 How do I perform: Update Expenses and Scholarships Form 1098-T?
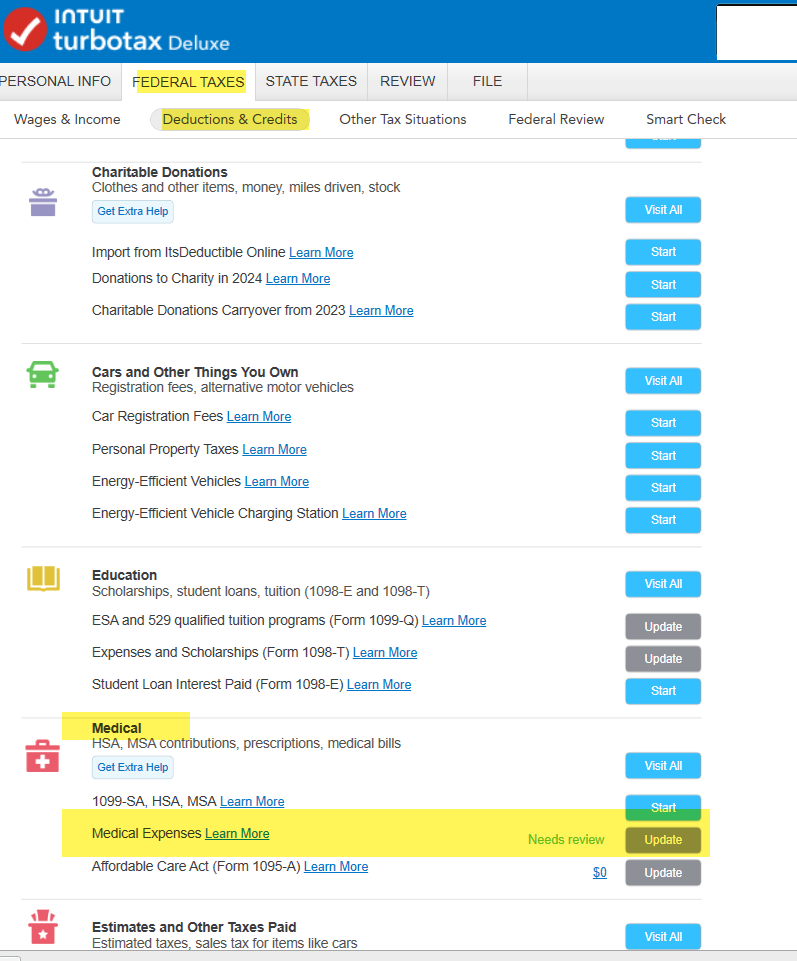click(663, 659)
